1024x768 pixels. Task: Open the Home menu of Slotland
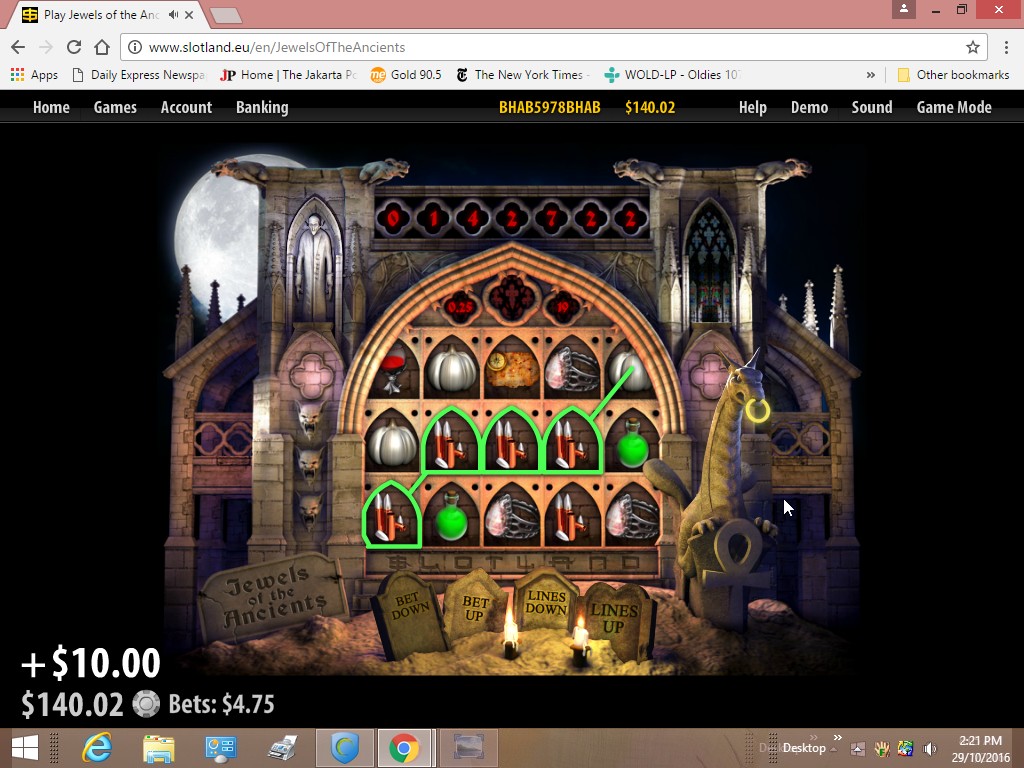pyautogui.click(x=51, y=107)
